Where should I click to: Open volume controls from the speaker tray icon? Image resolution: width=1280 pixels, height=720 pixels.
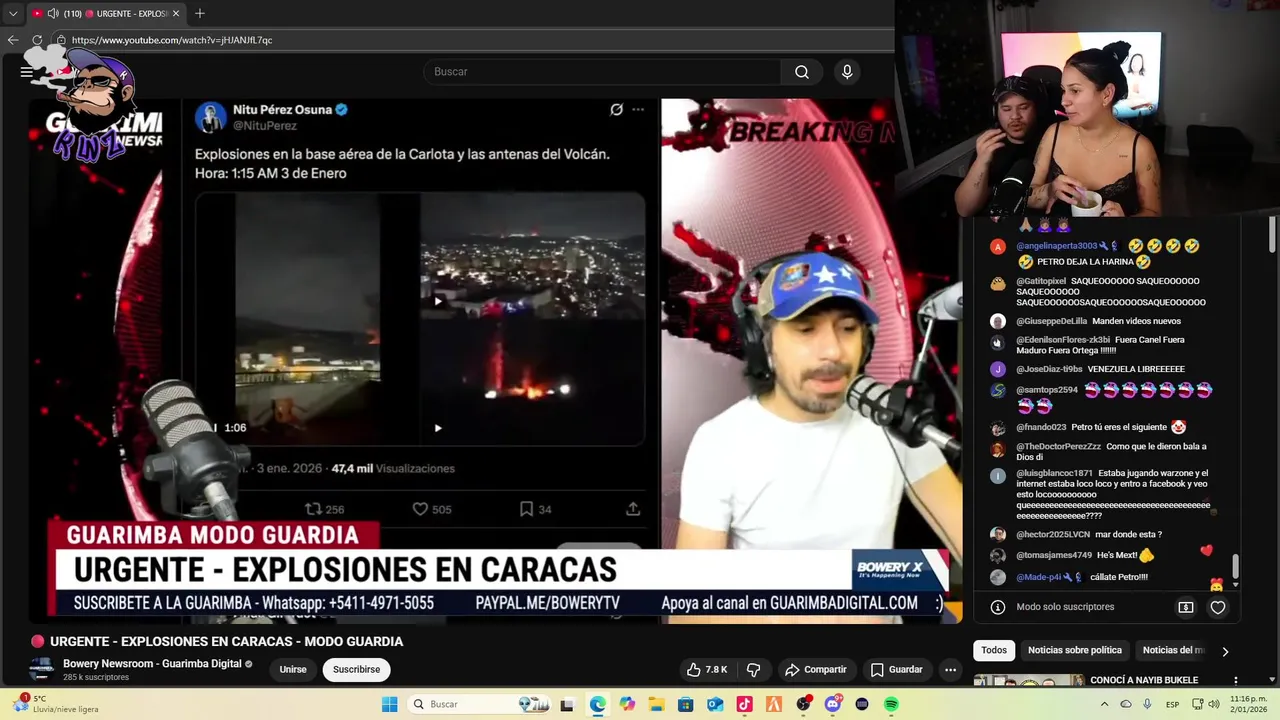(1213, 704)
